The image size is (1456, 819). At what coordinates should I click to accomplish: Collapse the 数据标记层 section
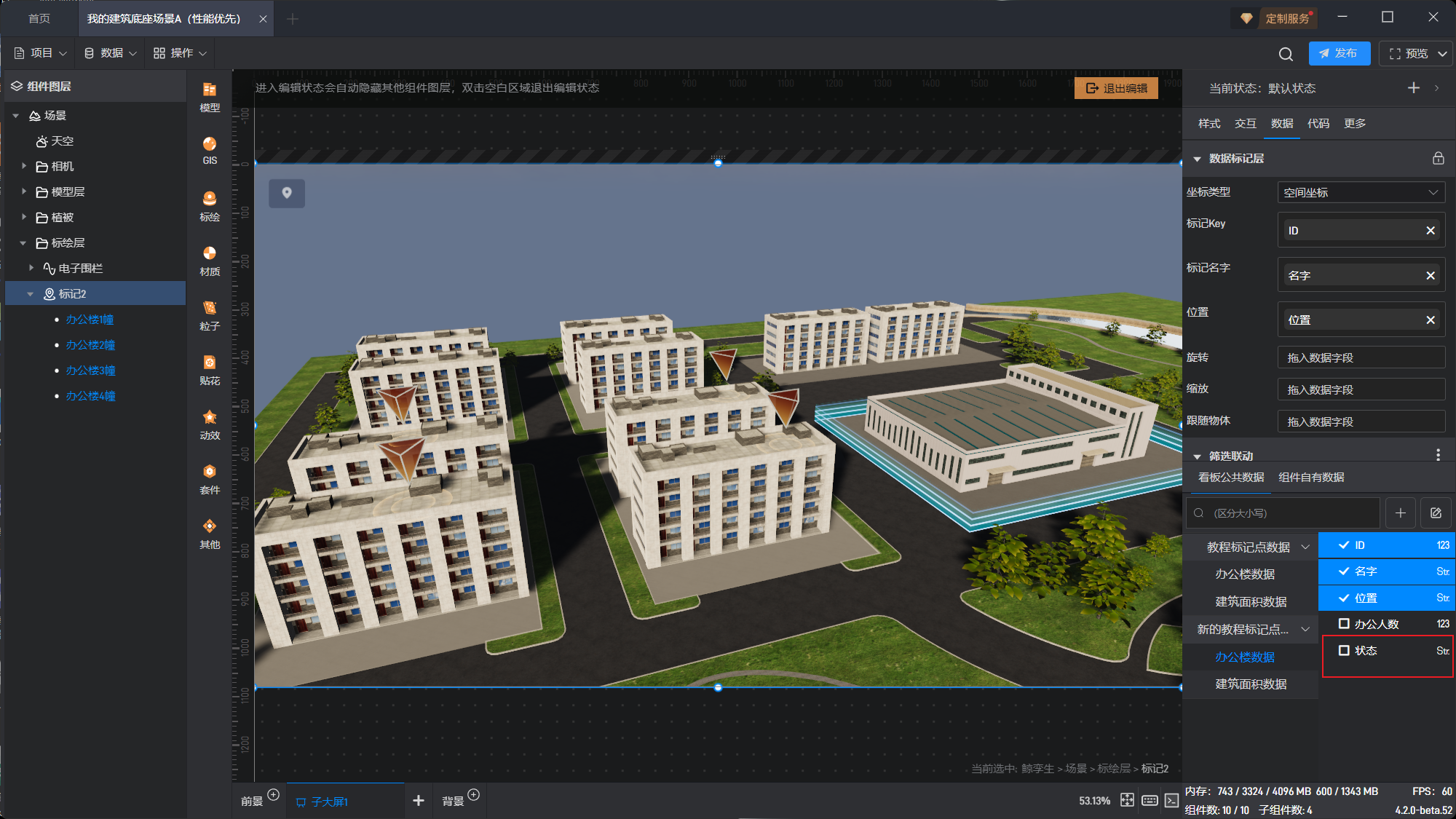[x=1197, y=159]
